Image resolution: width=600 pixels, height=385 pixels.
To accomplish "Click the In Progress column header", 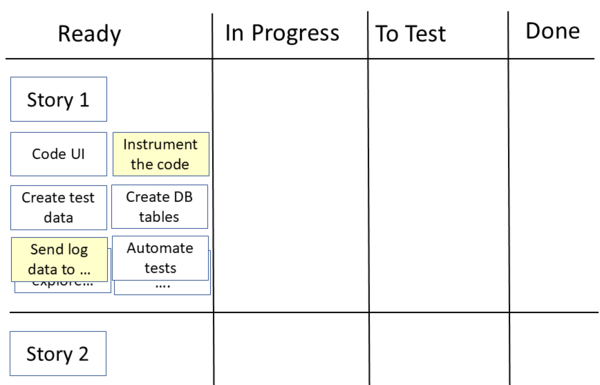I will [x=282, y=33].
